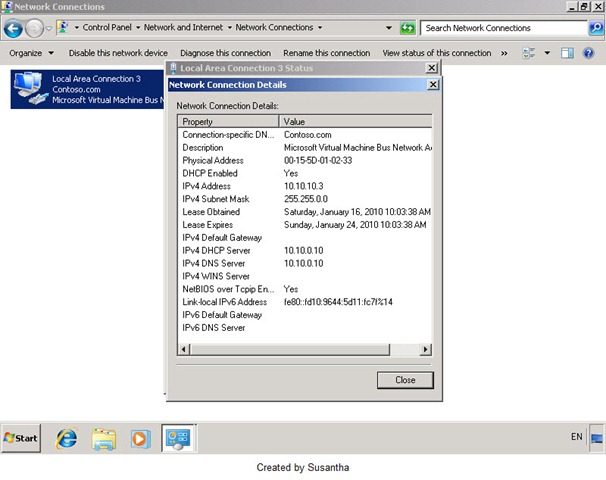Click the Change your view icon
The height and width of the screenshot is (480, 606).
529,53
